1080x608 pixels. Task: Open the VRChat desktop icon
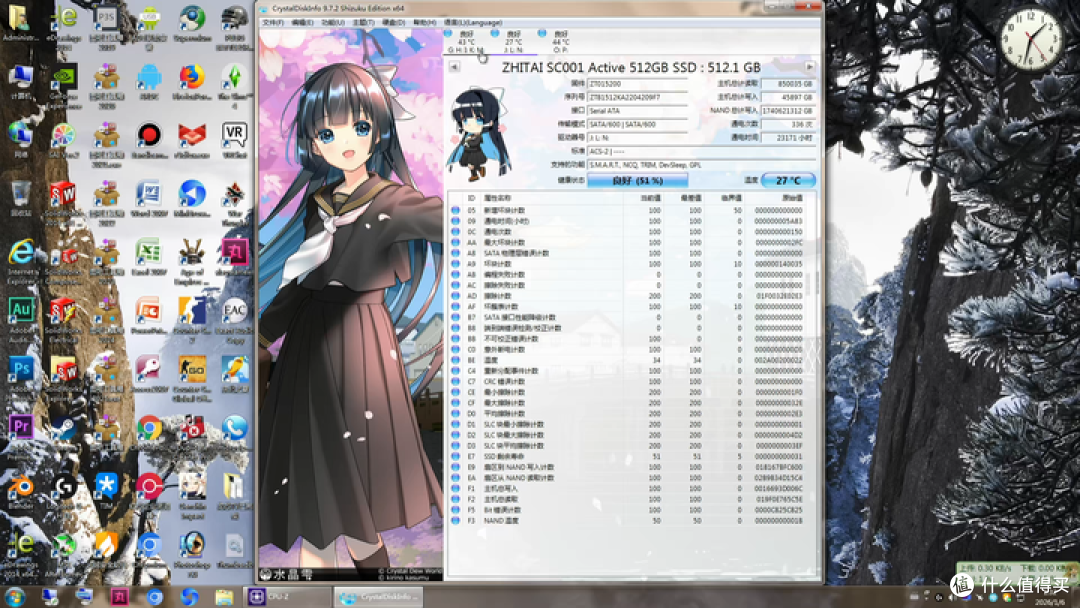coord(234,141)
